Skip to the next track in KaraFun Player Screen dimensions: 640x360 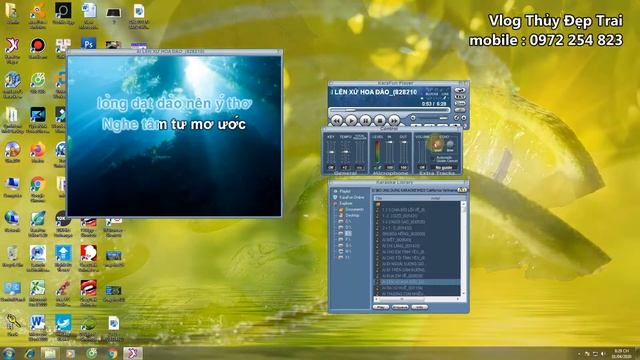point(394,121)
